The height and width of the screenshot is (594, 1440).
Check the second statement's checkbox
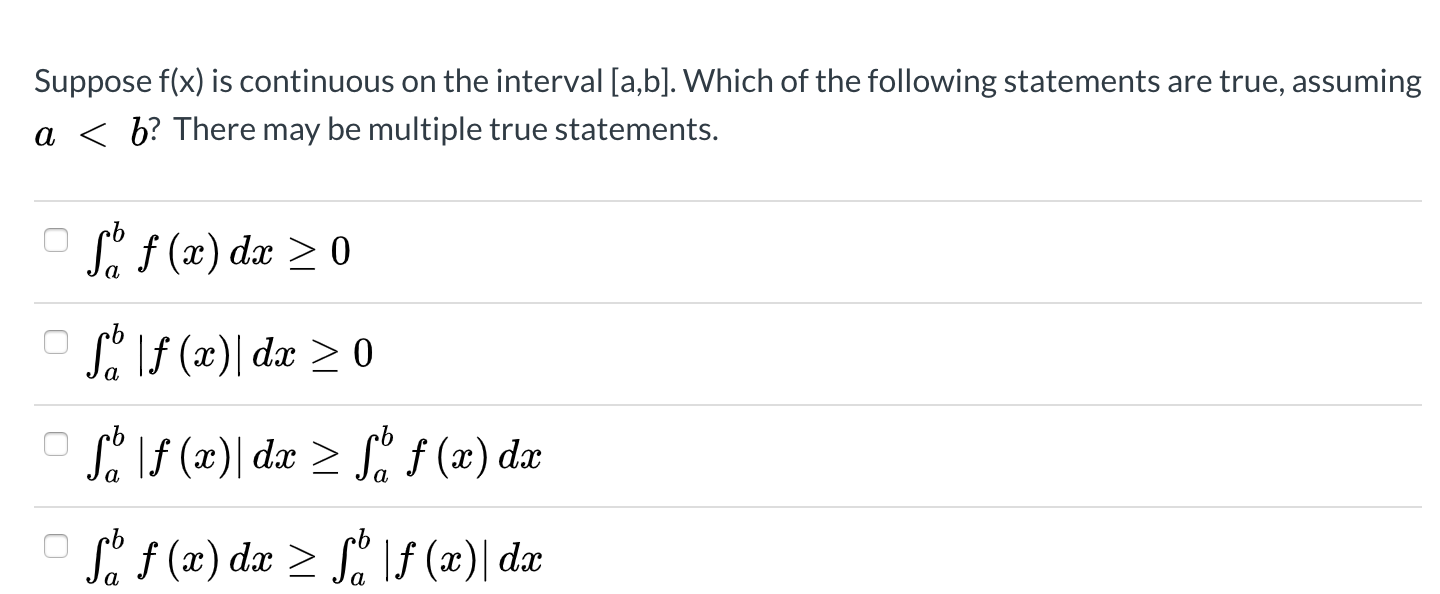tap(55, 340)
